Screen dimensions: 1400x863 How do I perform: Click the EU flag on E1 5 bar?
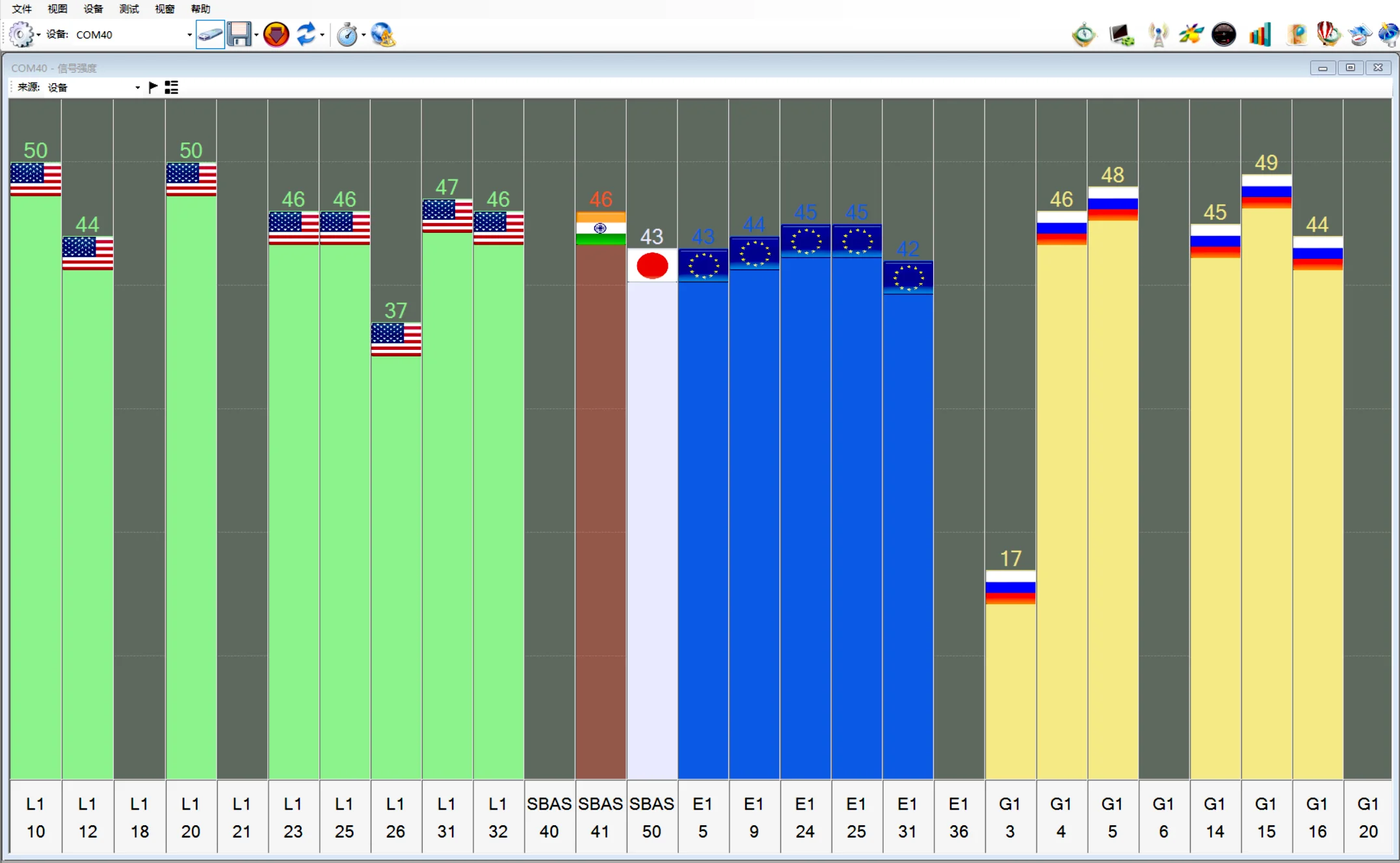(703, 265)
